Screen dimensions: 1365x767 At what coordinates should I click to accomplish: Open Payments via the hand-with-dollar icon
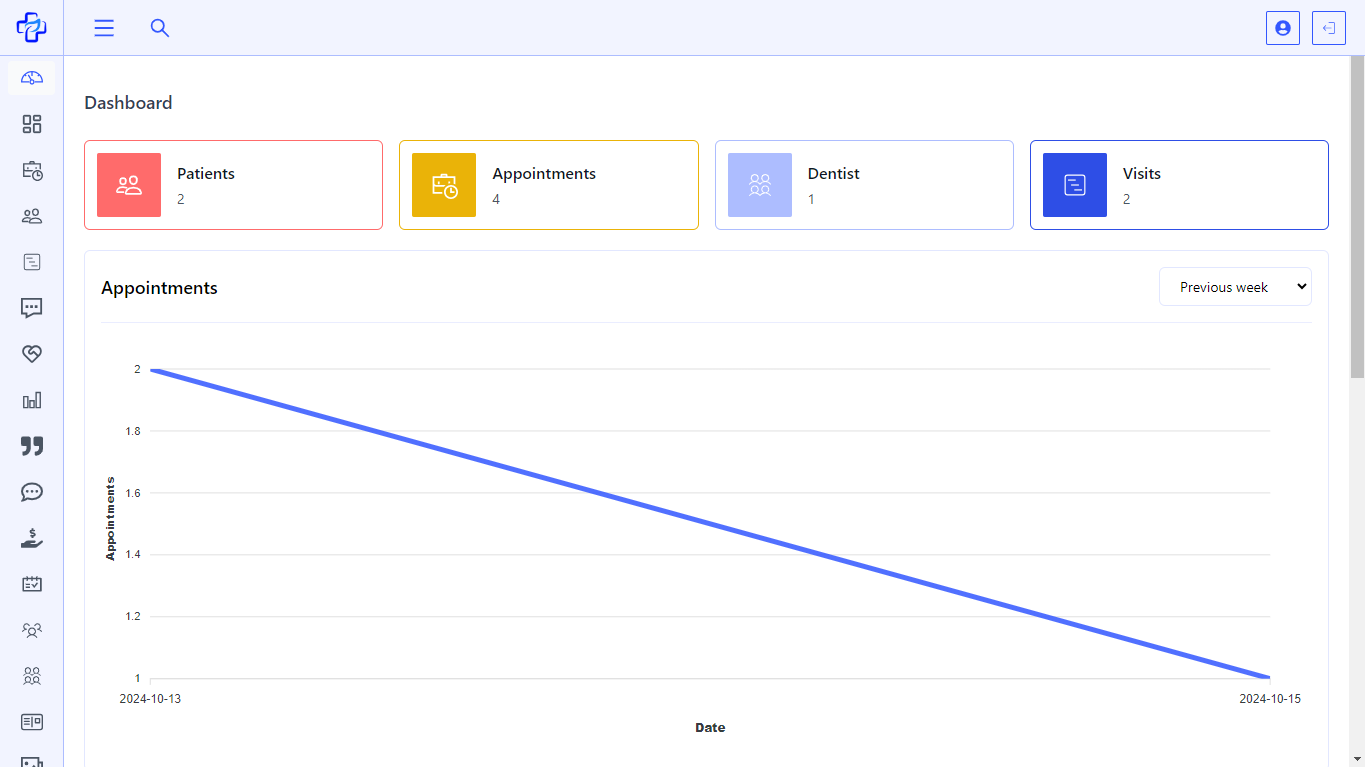click(x=31, y=538)
